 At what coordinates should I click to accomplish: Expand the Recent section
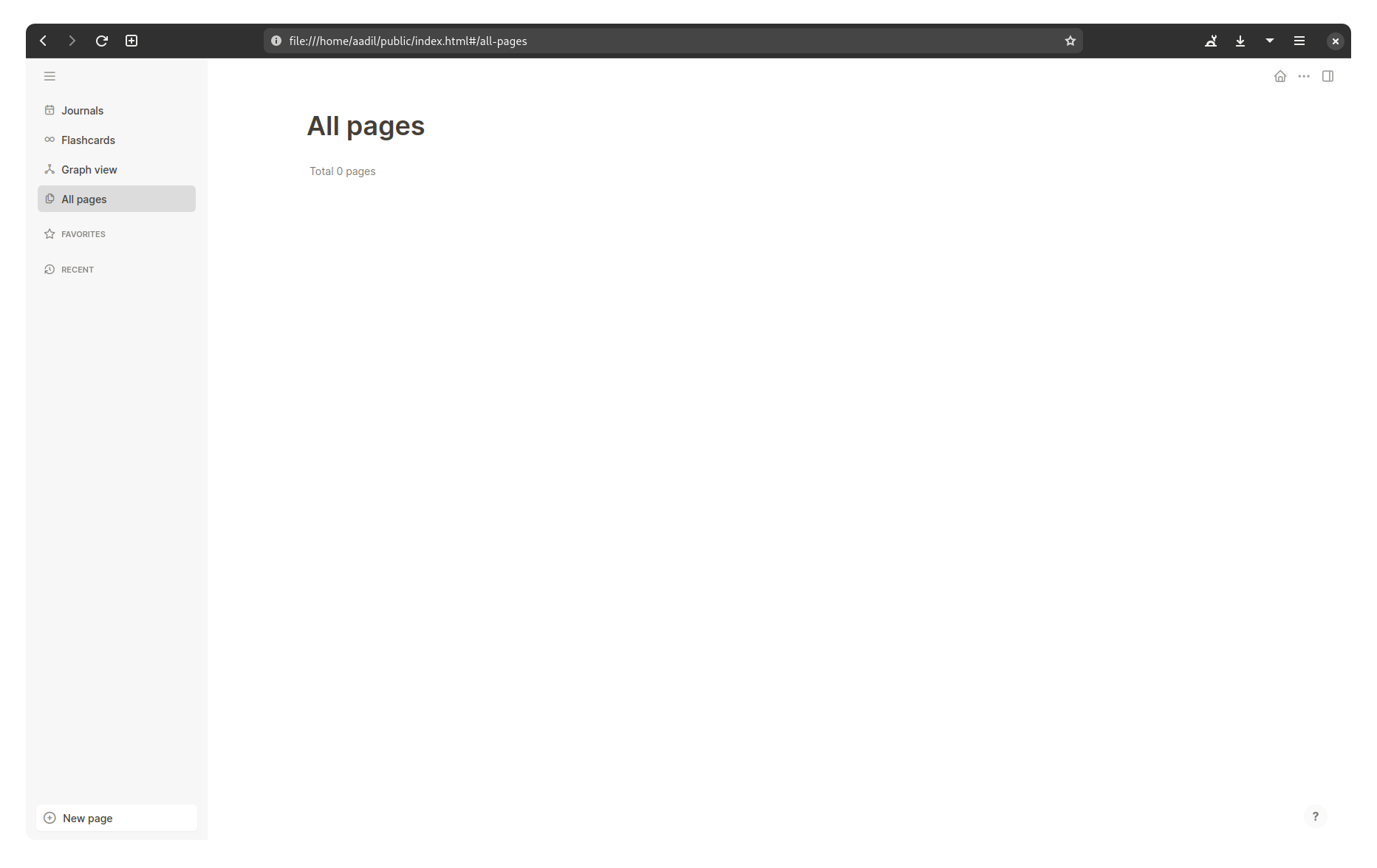coord(76,269)
